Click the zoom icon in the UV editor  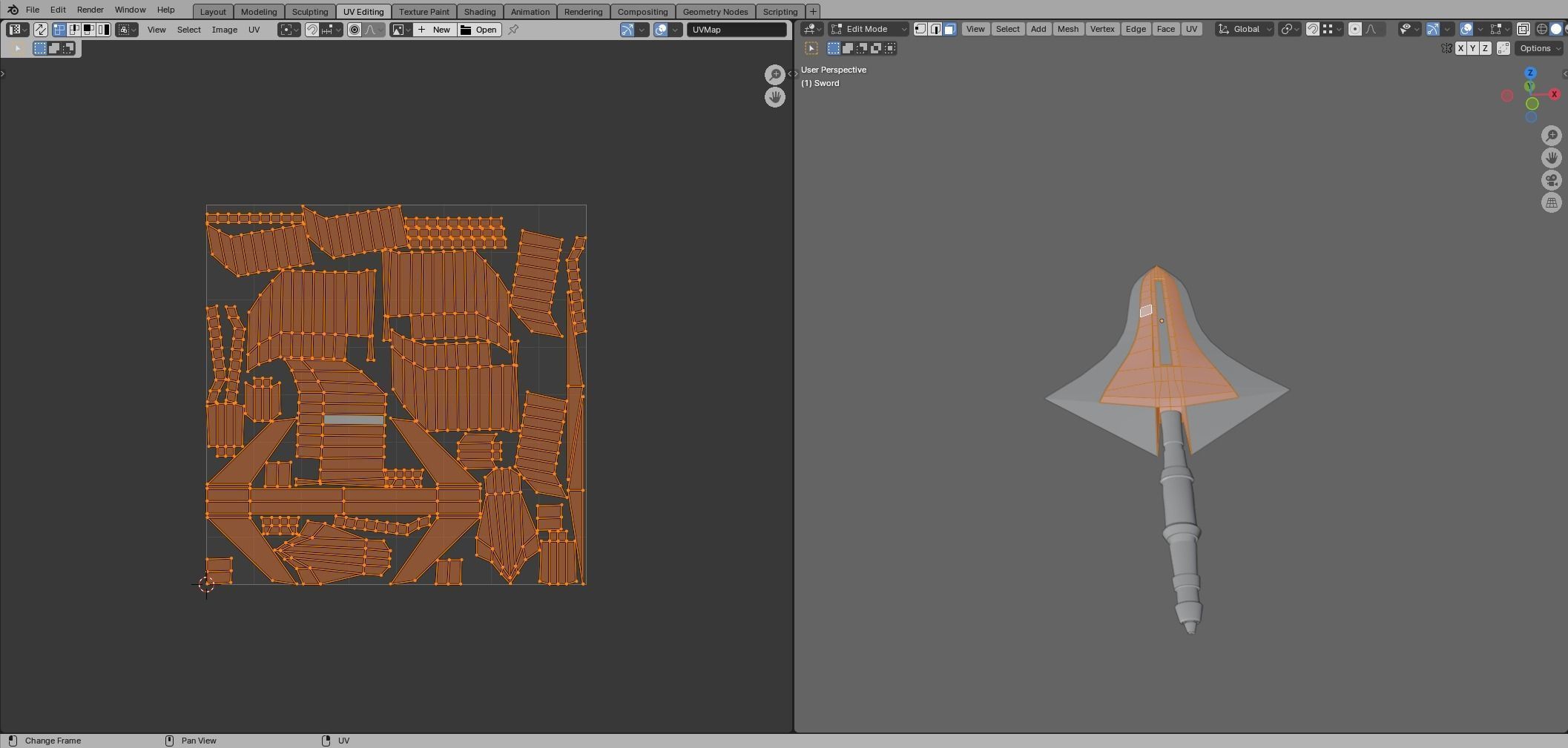tap(775, 74)
